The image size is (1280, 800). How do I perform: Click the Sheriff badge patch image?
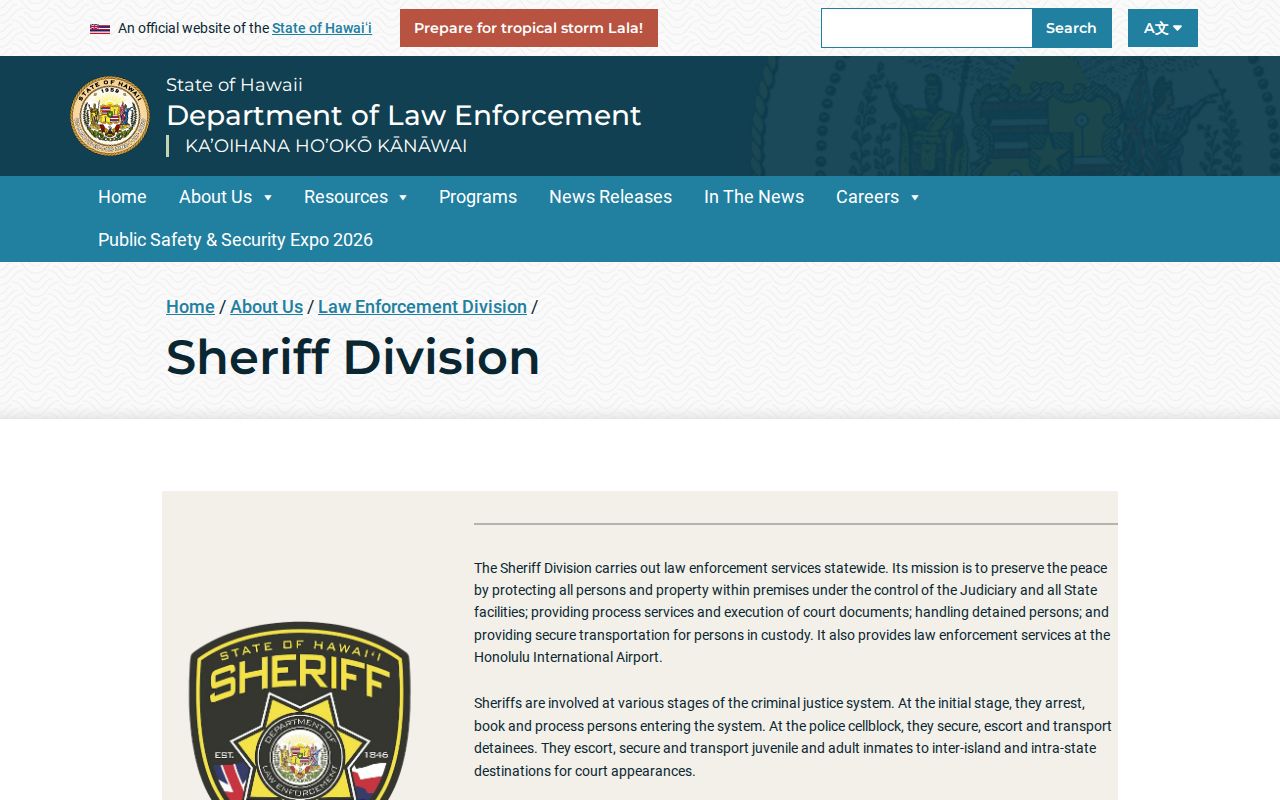point(300,711)
